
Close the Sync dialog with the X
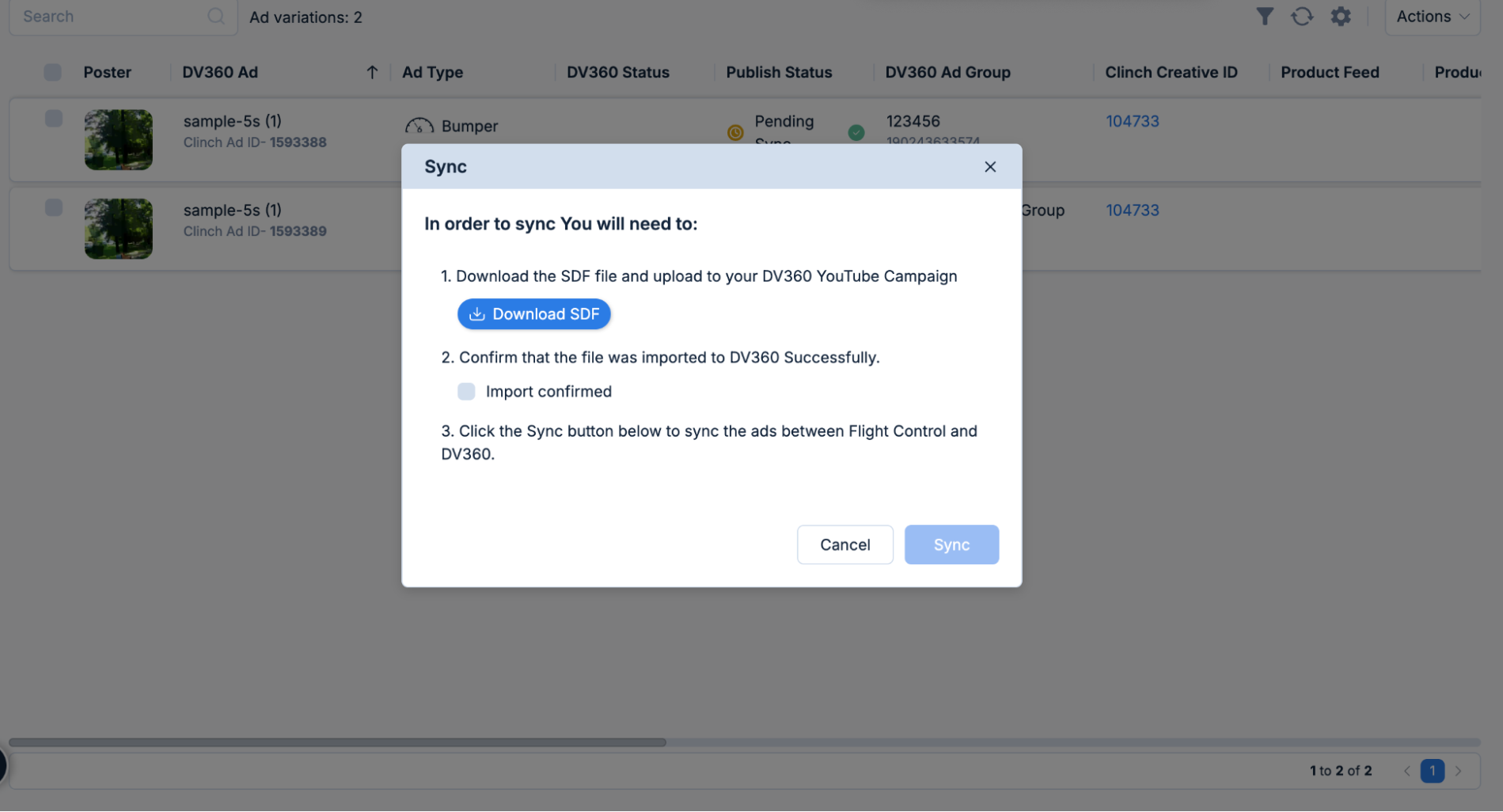click(990, 166)
